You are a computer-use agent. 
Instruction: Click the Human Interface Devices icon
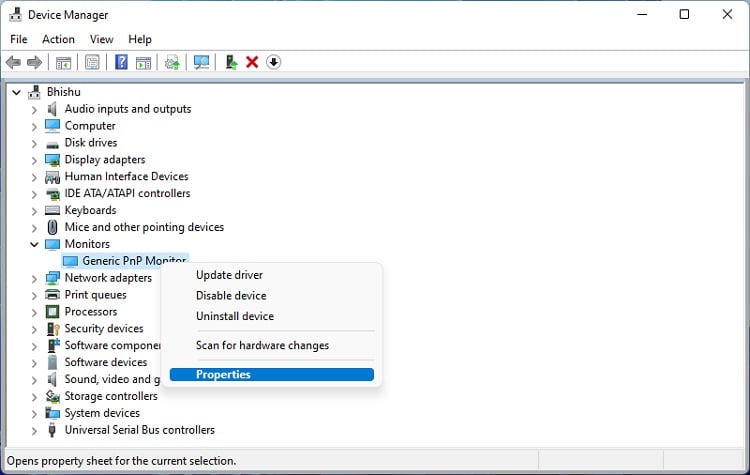52,177
